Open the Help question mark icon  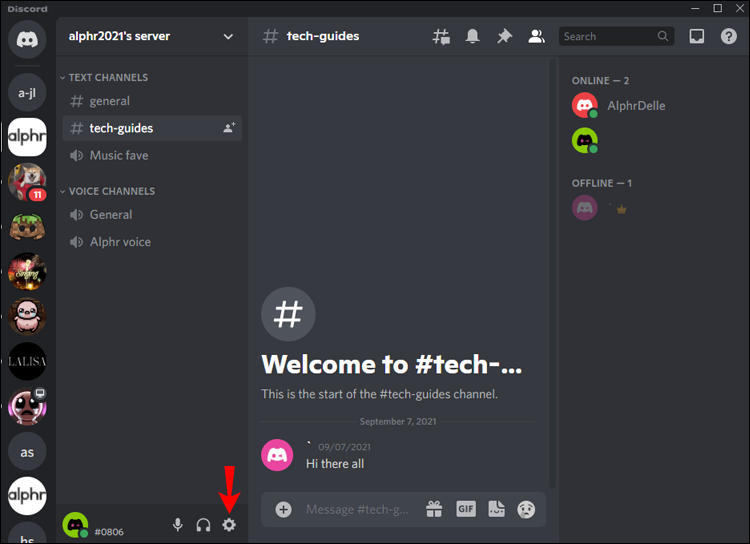pyautogui.click(x=728, y=36)
